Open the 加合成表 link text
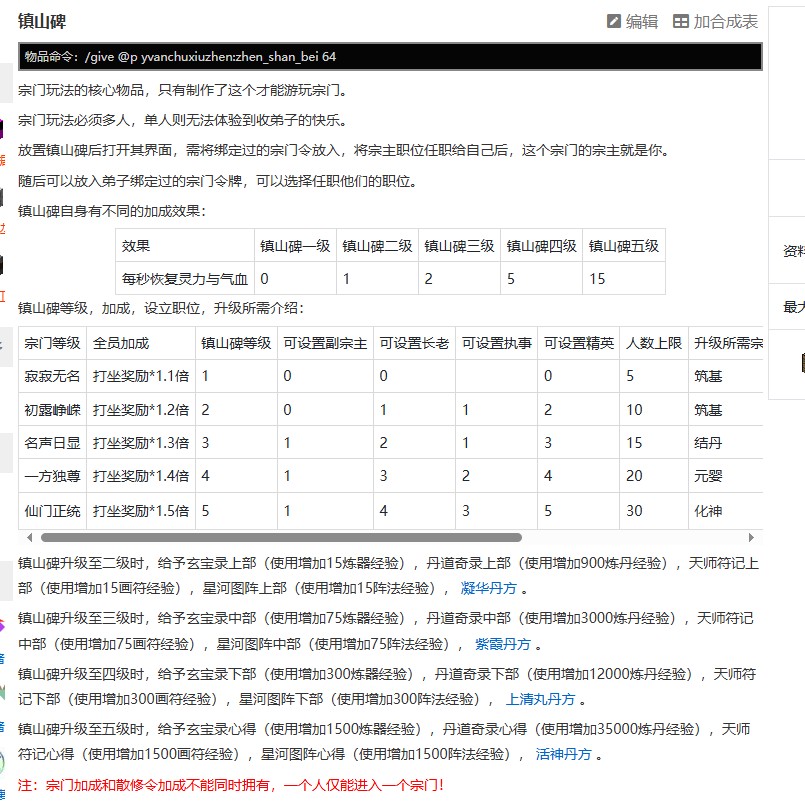The height and width of the screenshot is (802, 805). click(725, 22)
